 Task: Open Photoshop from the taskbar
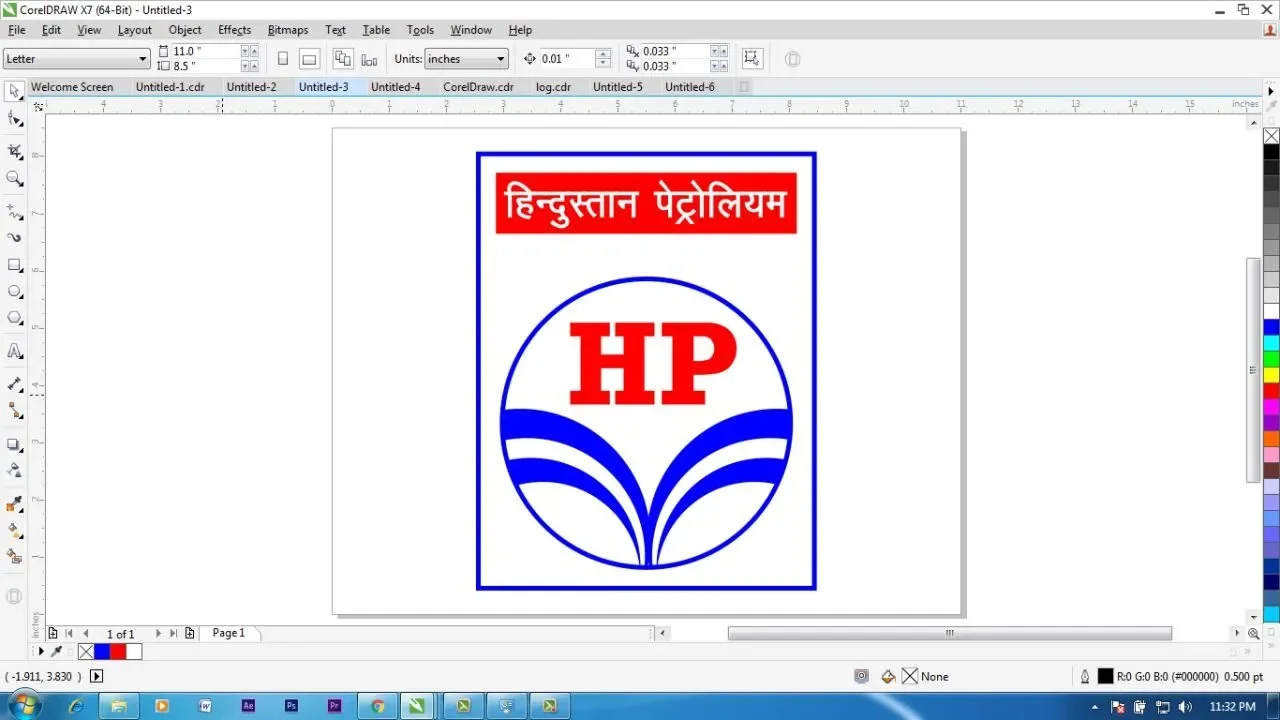coord(291,705)
